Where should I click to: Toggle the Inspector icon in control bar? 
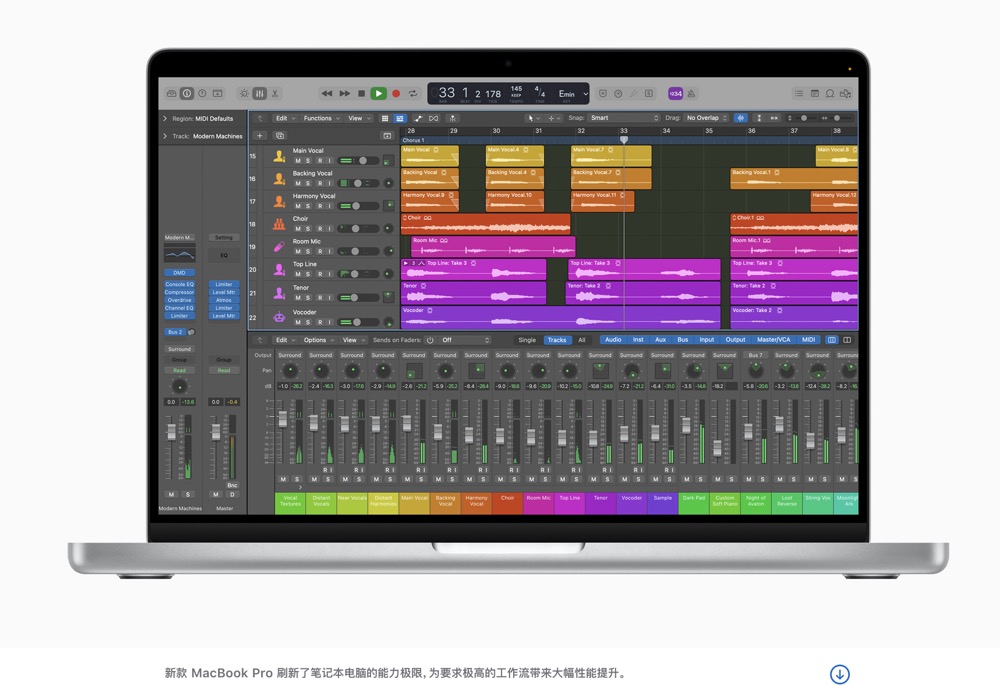[x=187, y=94]
